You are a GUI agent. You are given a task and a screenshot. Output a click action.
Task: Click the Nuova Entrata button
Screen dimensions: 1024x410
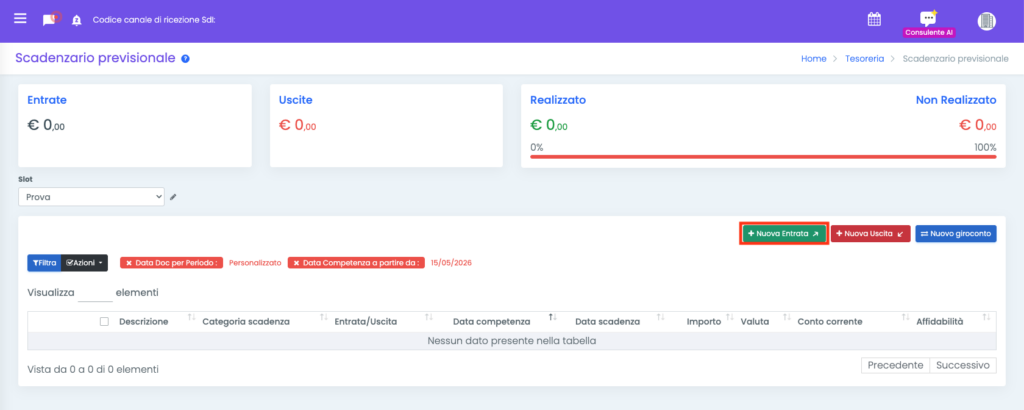click(784, 233)
